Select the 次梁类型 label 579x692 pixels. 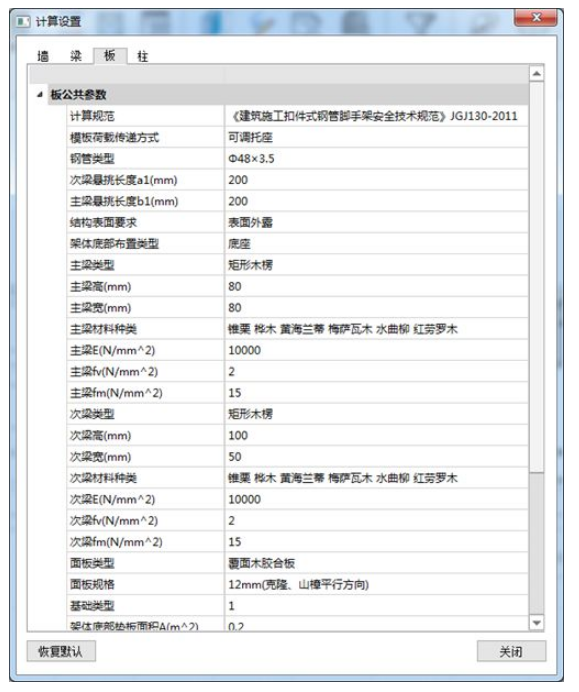(92, 414)
